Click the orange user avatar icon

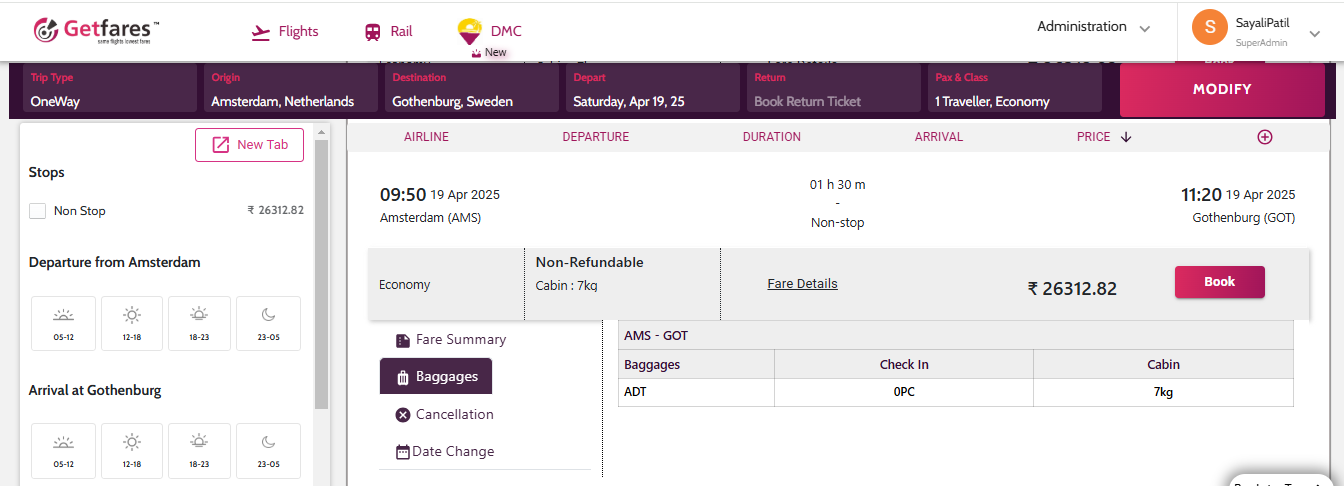pyautogui.click(x=1209, y=27)
